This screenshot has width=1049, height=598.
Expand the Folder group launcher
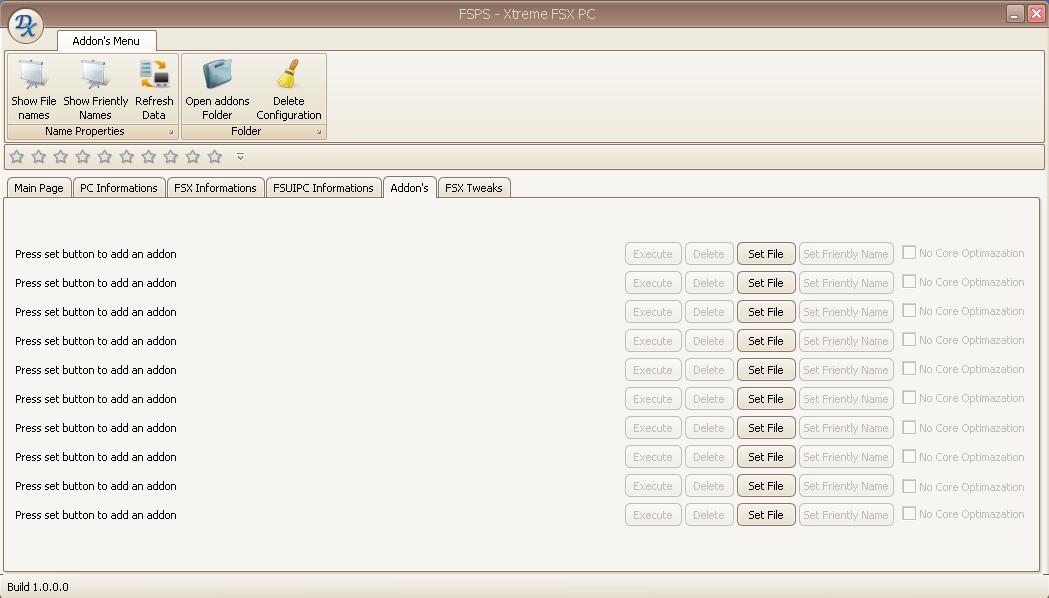pos(319,132)
